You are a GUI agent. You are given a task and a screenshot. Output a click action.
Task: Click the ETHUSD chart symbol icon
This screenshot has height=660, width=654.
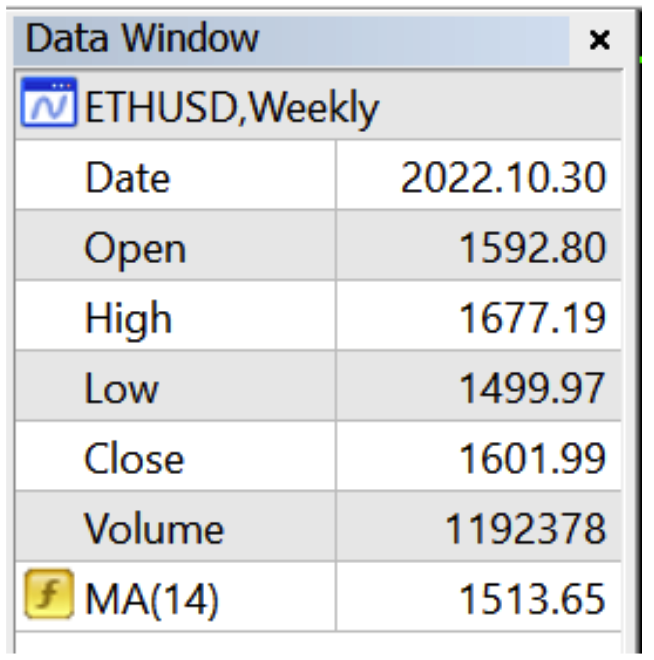coord(48,107)
